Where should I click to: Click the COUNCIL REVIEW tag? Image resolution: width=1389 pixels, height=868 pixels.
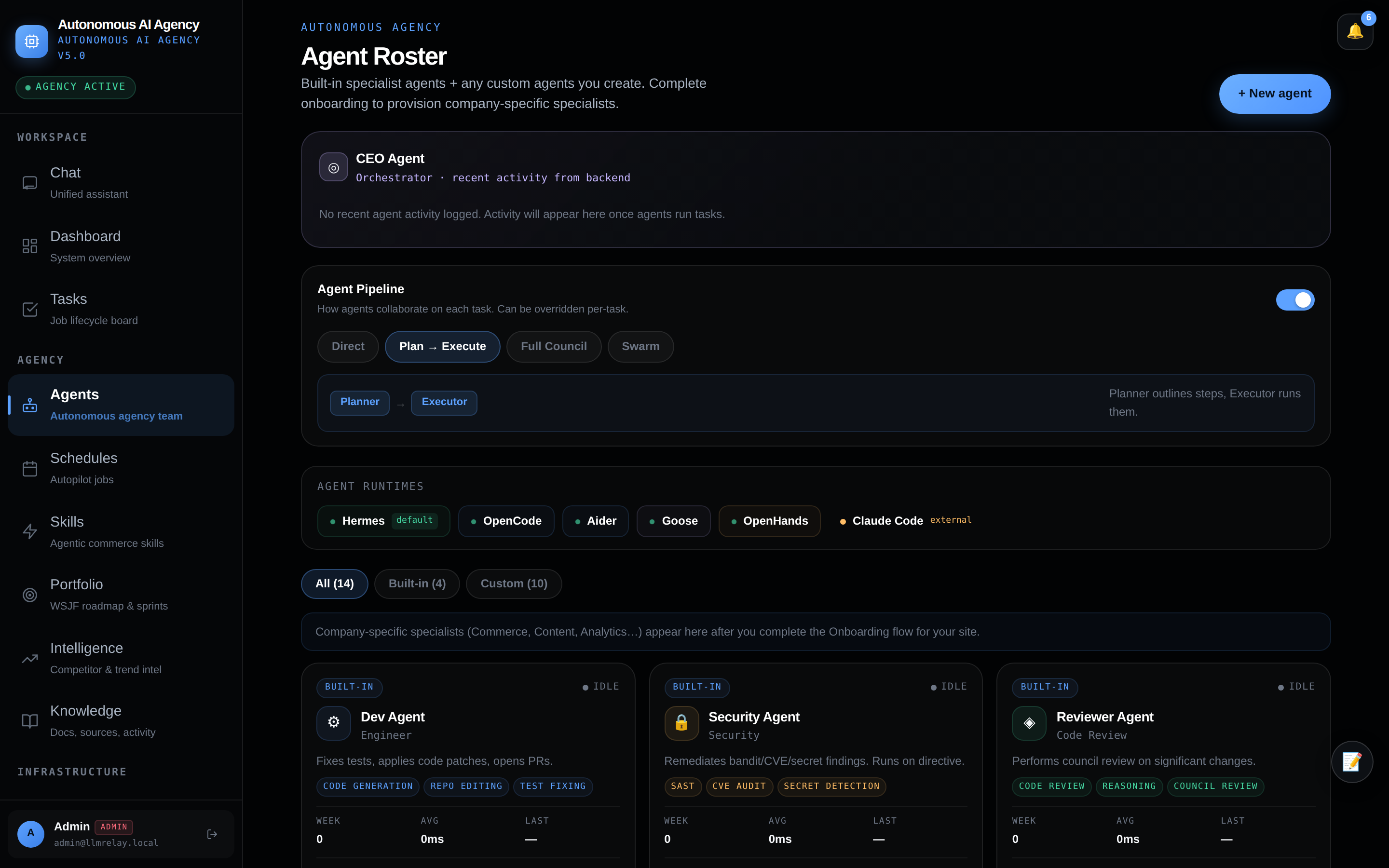[x=1216, y=787]
